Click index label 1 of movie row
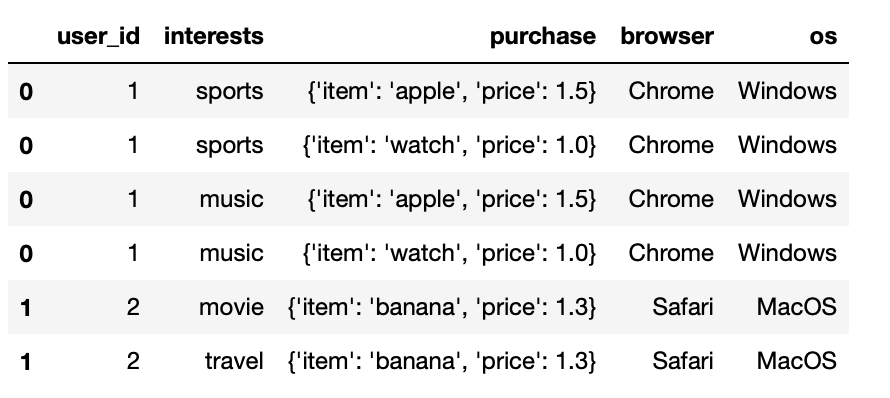 [x=26, y=308]
